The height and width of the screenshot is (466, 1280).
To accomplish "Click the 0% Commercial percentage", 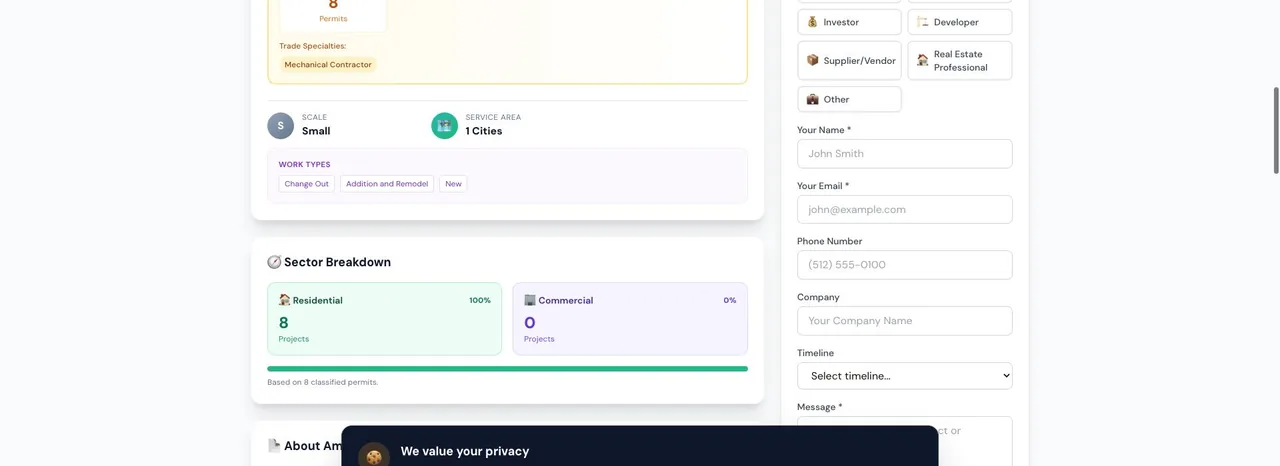I will 730,300.
